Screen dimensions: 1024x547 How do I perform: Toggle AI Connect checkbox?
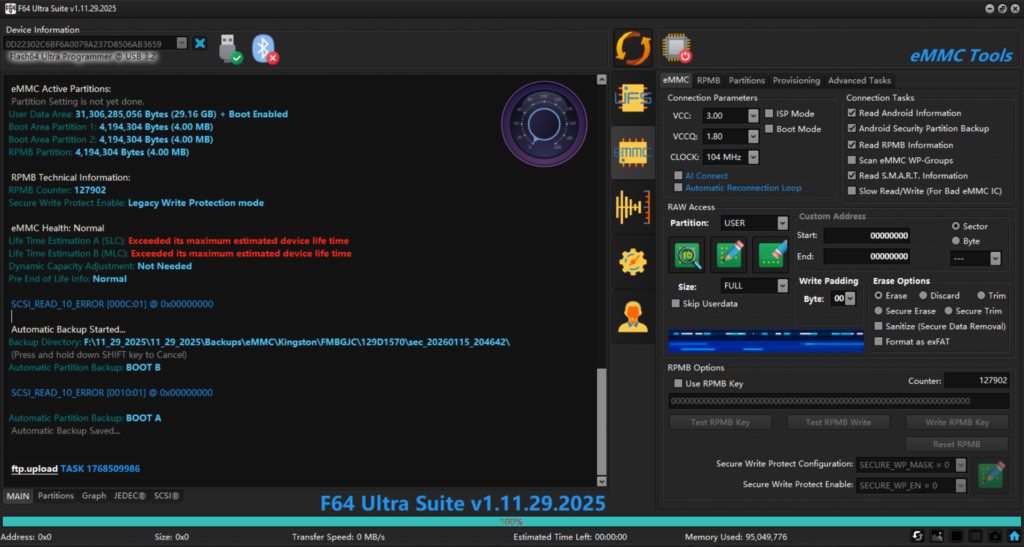(679, 176)
